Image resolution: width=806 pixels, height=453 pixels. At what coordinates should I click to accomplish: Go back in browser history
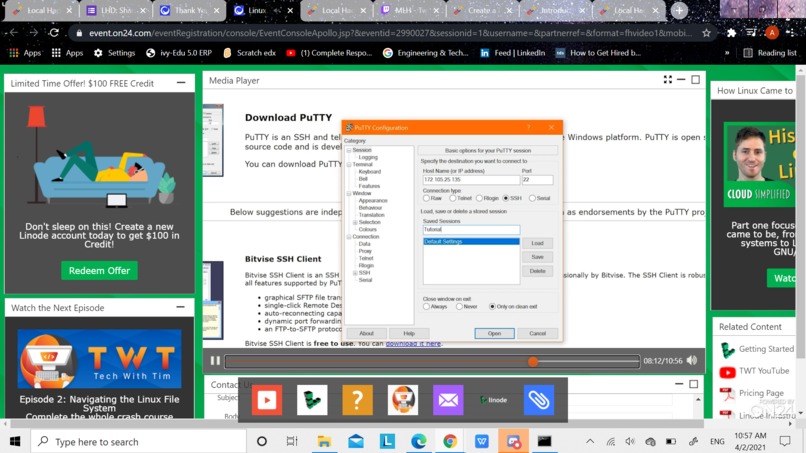14,33
